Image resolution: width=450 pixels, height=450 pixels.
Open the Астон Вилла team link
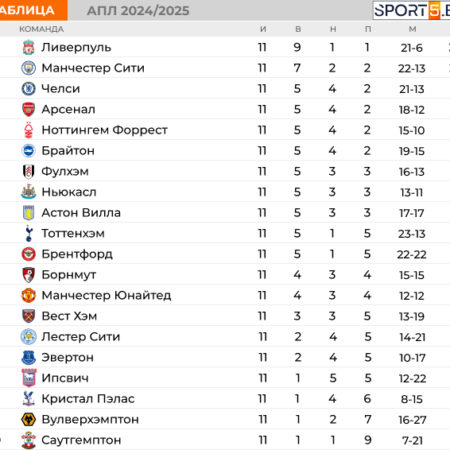point(81,213)
